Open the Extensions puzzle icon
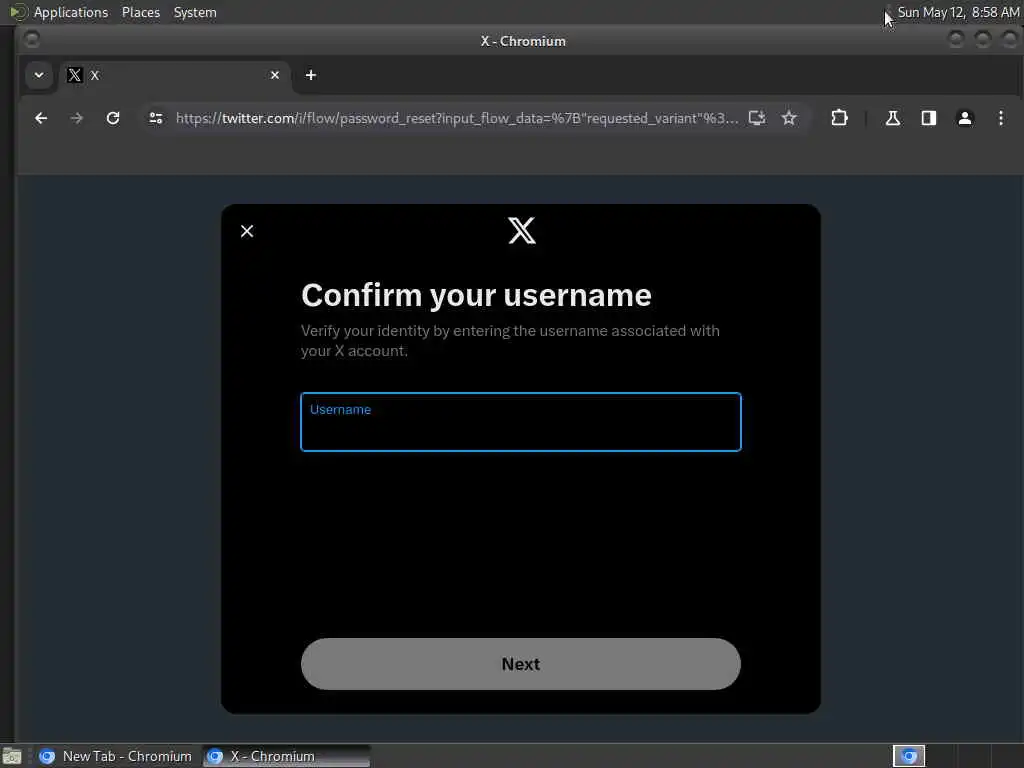1024x768 pixels. coord(839,118)
